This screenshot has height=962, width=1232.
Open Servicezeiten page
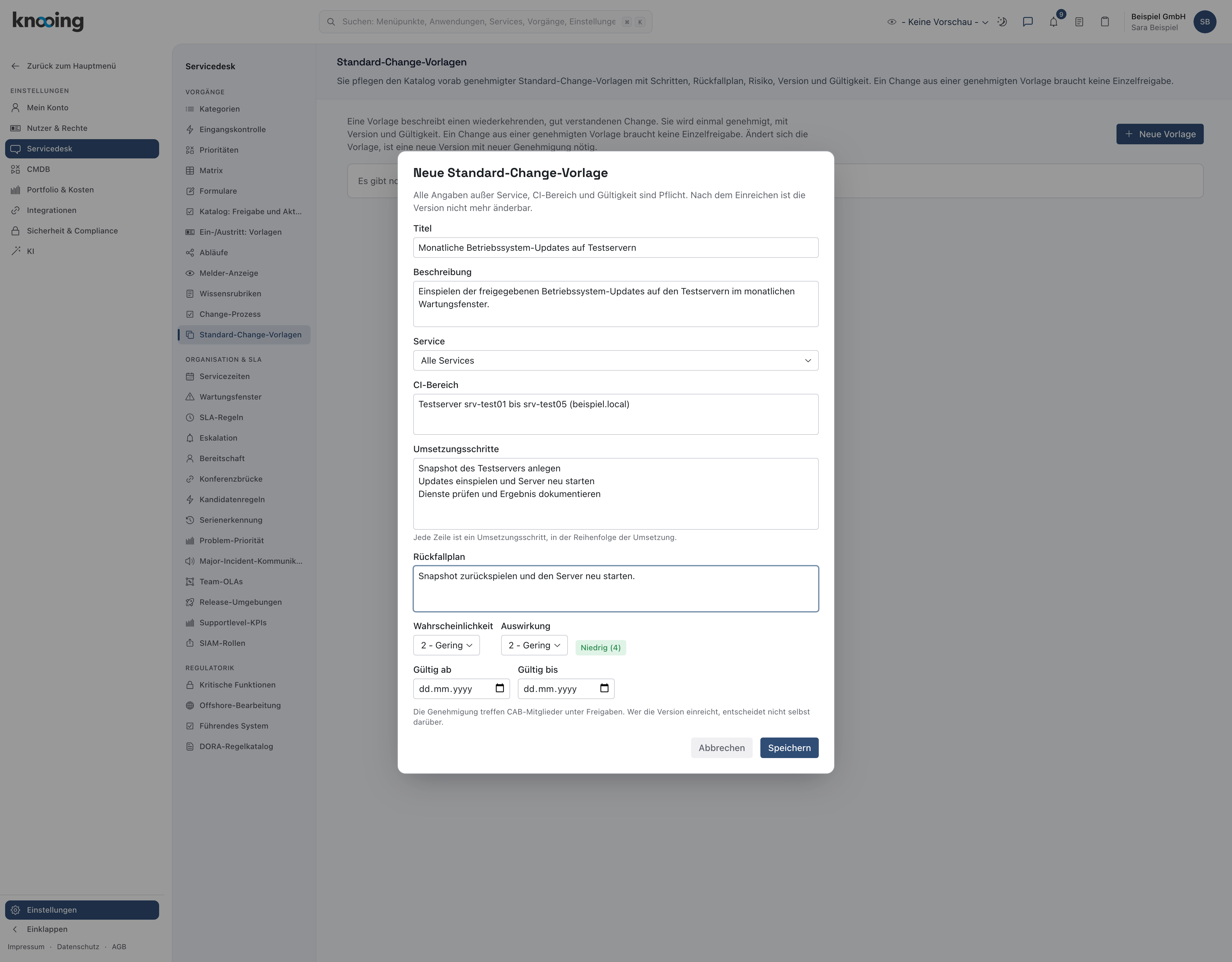(x=244, y=377)
